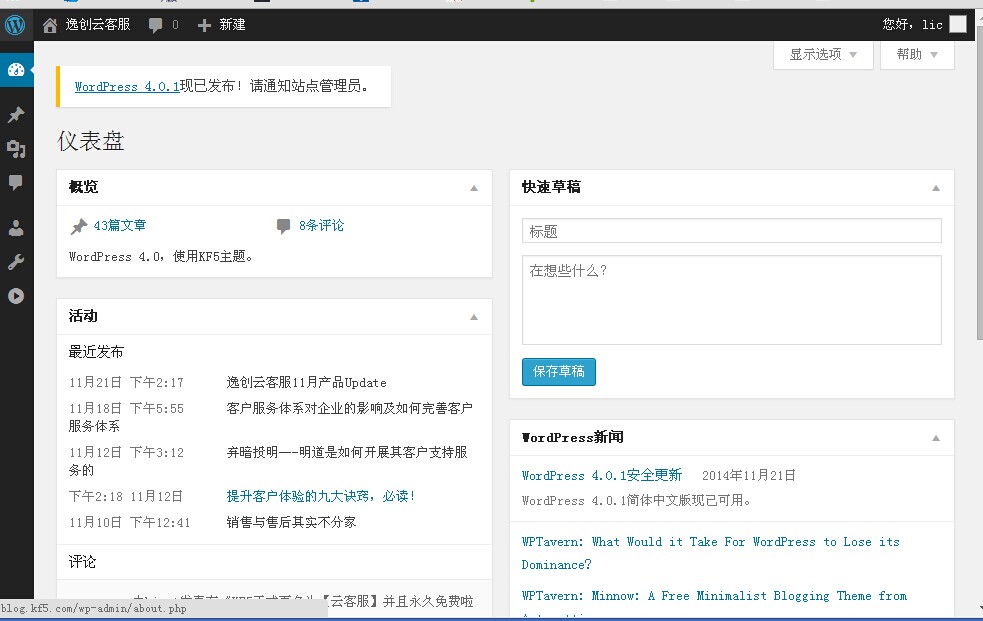Open Tools via sidebar wrench icon
This screenshot has height=621, width=983.
[16, 262]
